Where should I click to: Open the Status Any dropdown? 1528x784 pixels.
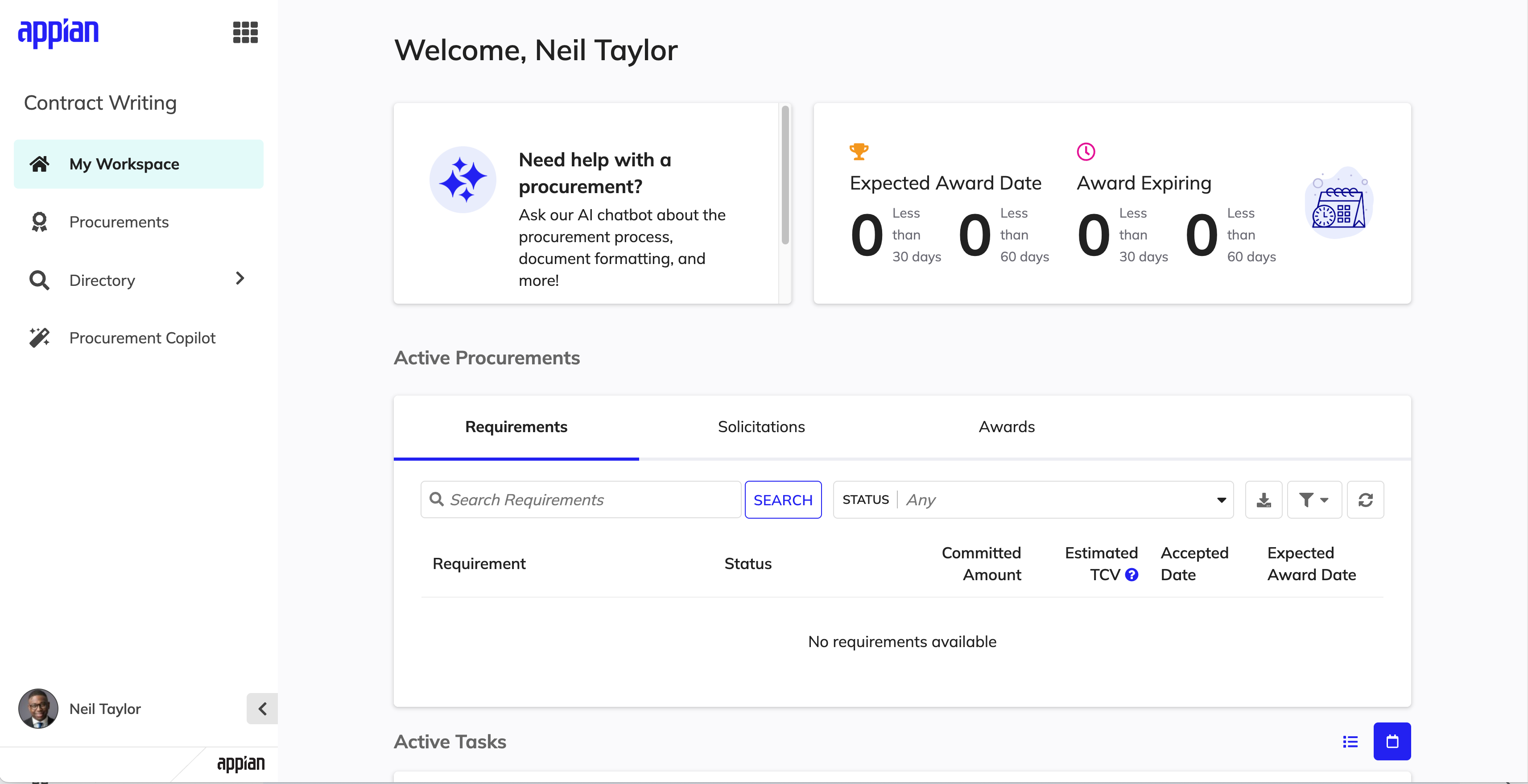coord(1033,500)
